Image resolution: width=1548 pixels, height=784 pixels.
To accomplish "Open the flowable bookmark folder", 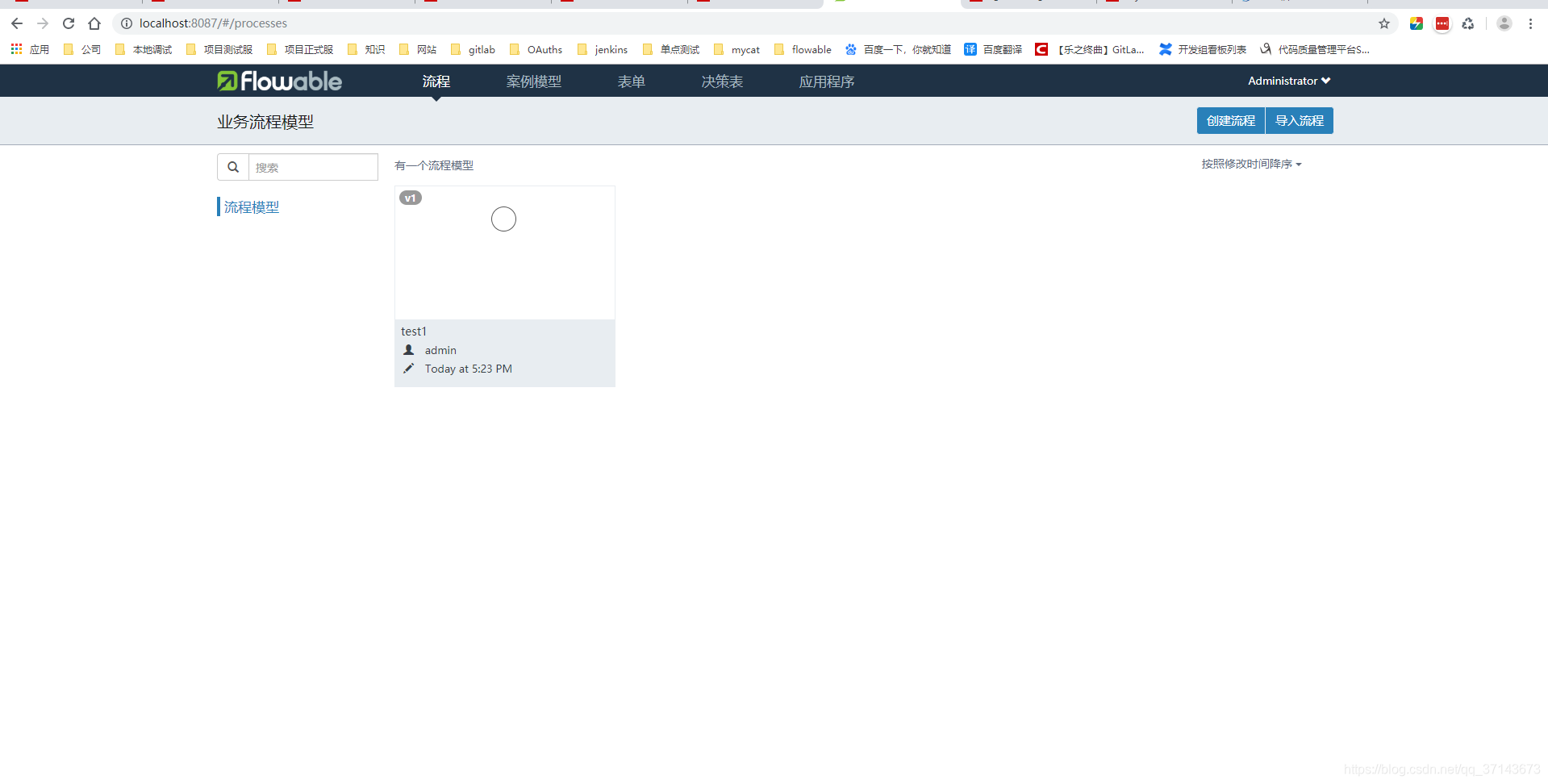I will 803,49.
